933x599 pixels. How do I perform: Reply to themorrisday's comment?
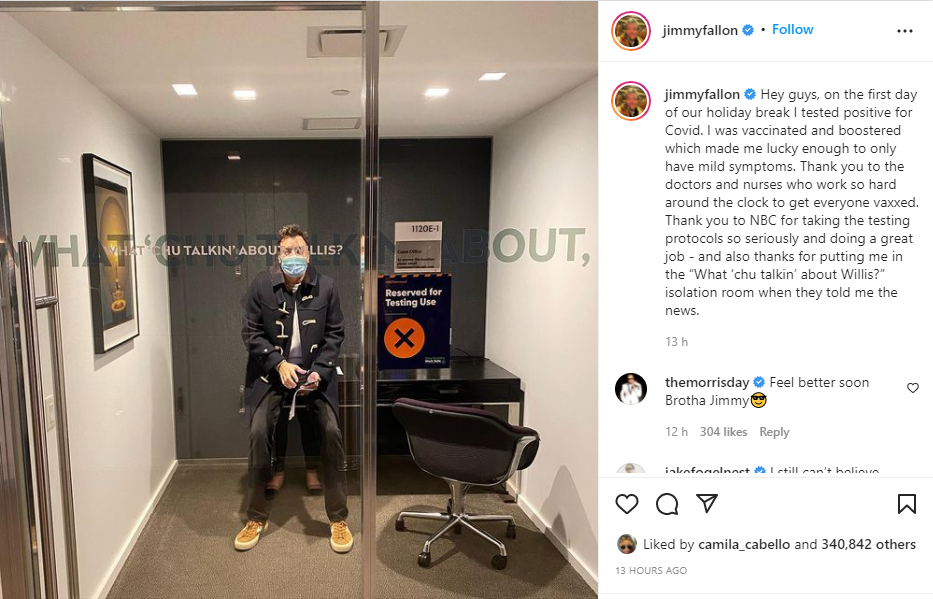tap(774, 432)
